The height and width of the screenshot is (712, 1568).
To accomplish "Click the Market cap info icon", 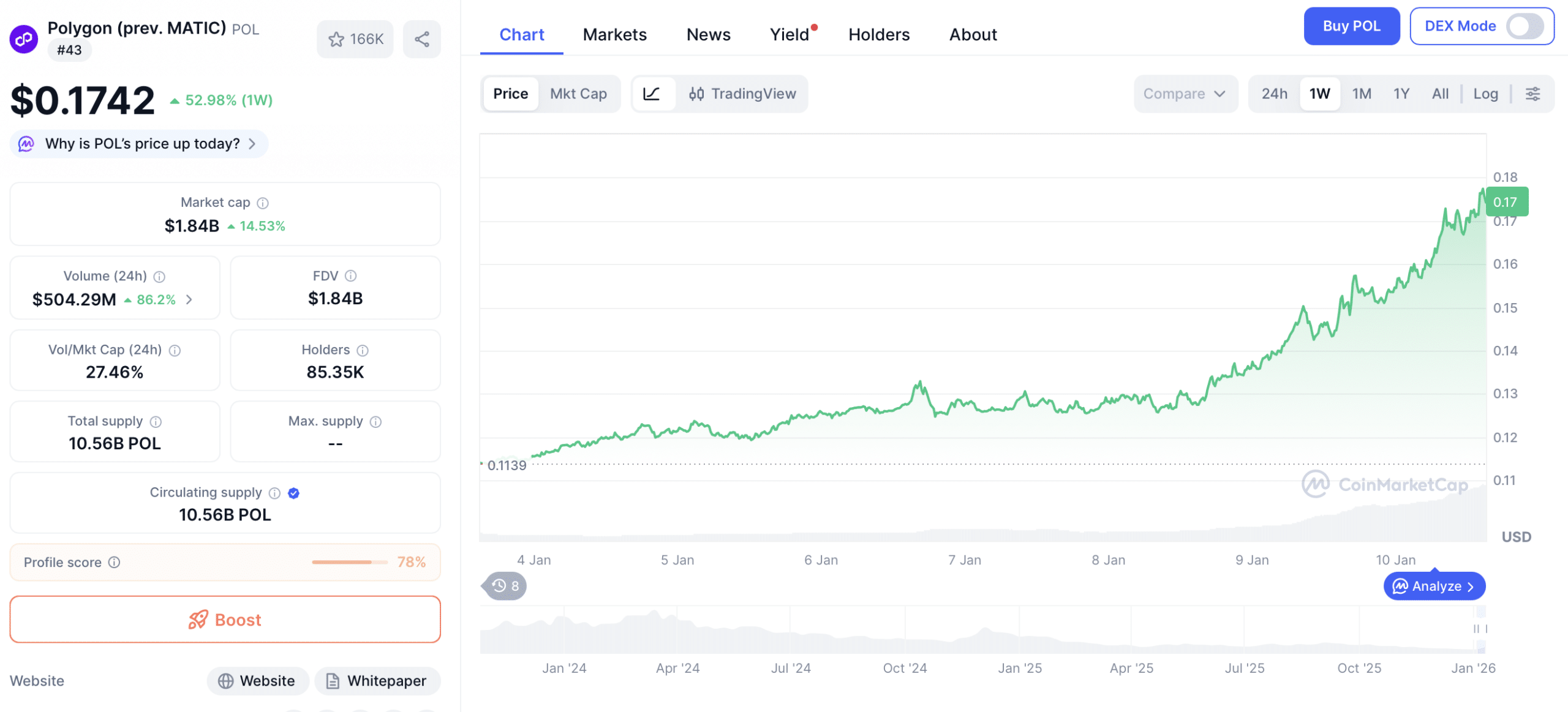I will coord(263,203).
